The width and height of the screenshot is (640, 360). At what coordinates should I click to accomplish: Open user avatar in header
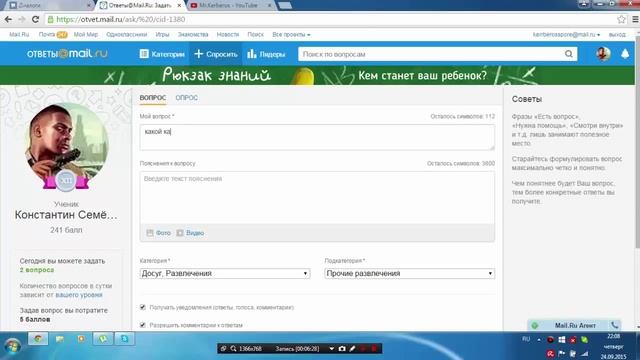coord(603,53)
